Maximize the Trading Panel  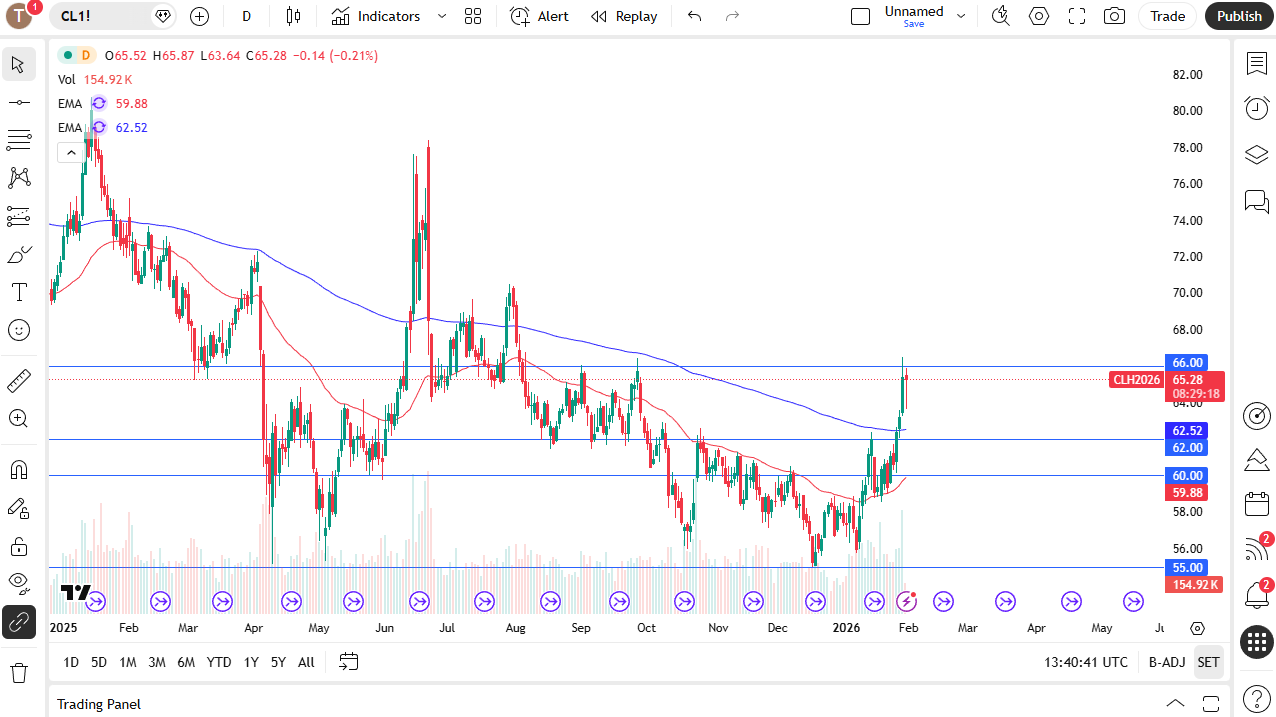pos(1211,704)
